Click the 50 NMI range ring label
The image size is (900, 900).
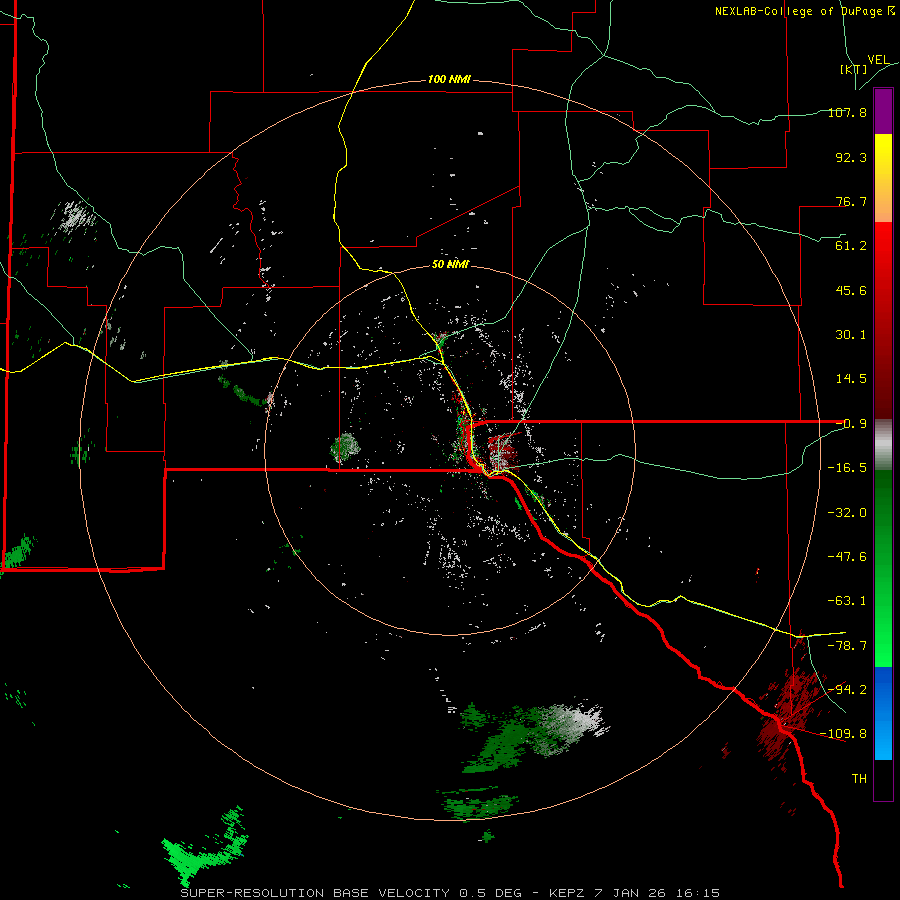[450, 265]
